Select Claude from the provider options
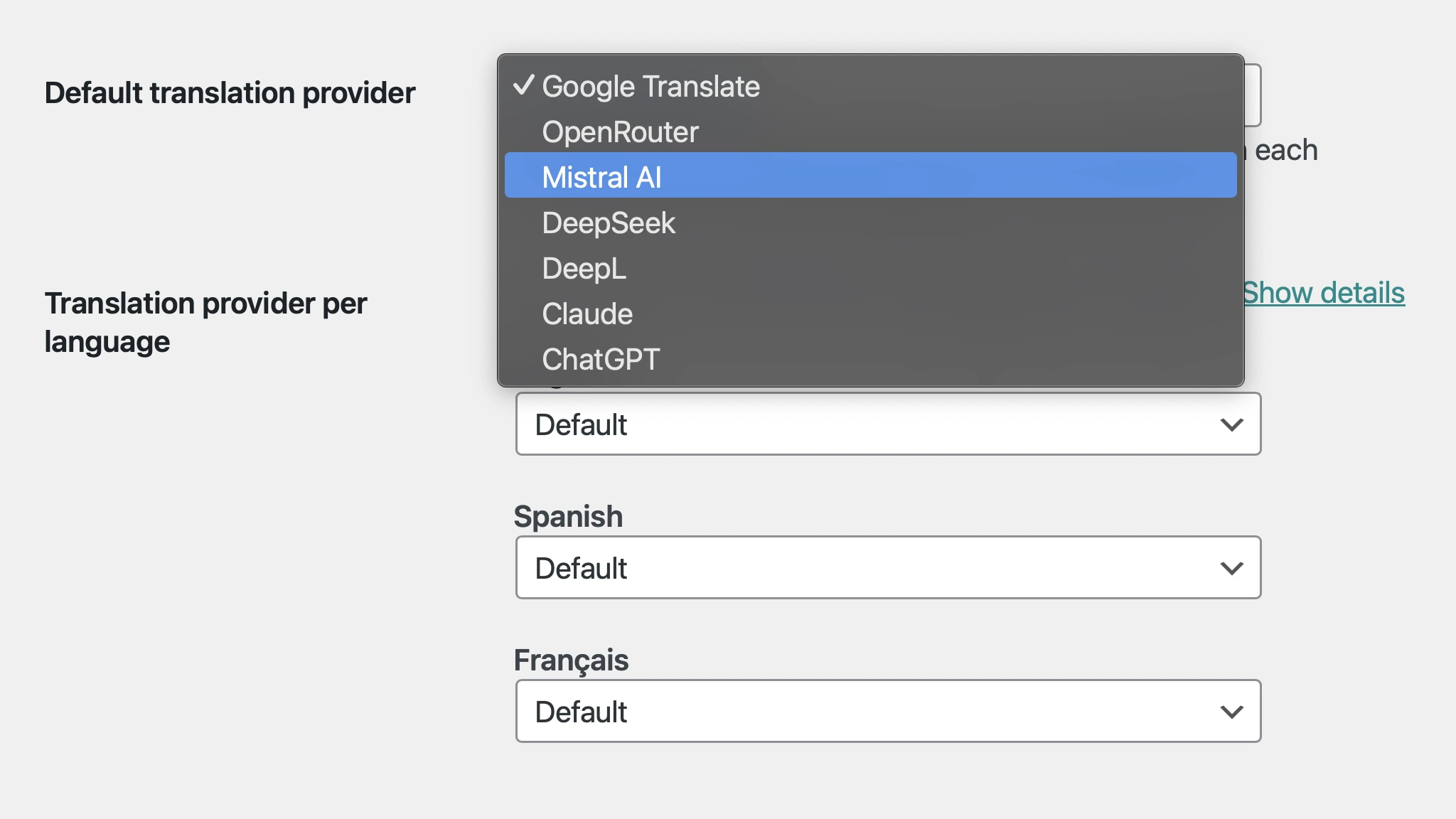Viewport: 1456px width, 819px height. (x=586, y=314)
